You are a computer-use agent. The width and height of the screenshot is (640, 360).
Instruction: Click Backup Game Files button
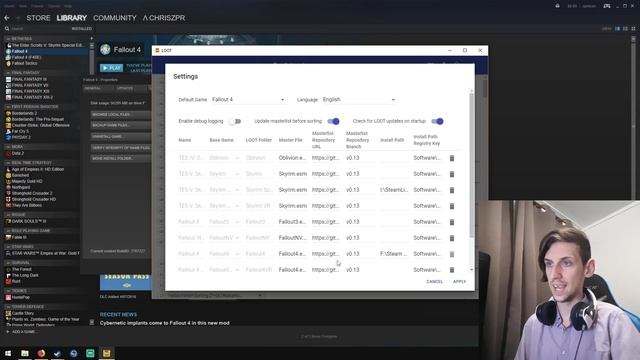pos(121,125)
